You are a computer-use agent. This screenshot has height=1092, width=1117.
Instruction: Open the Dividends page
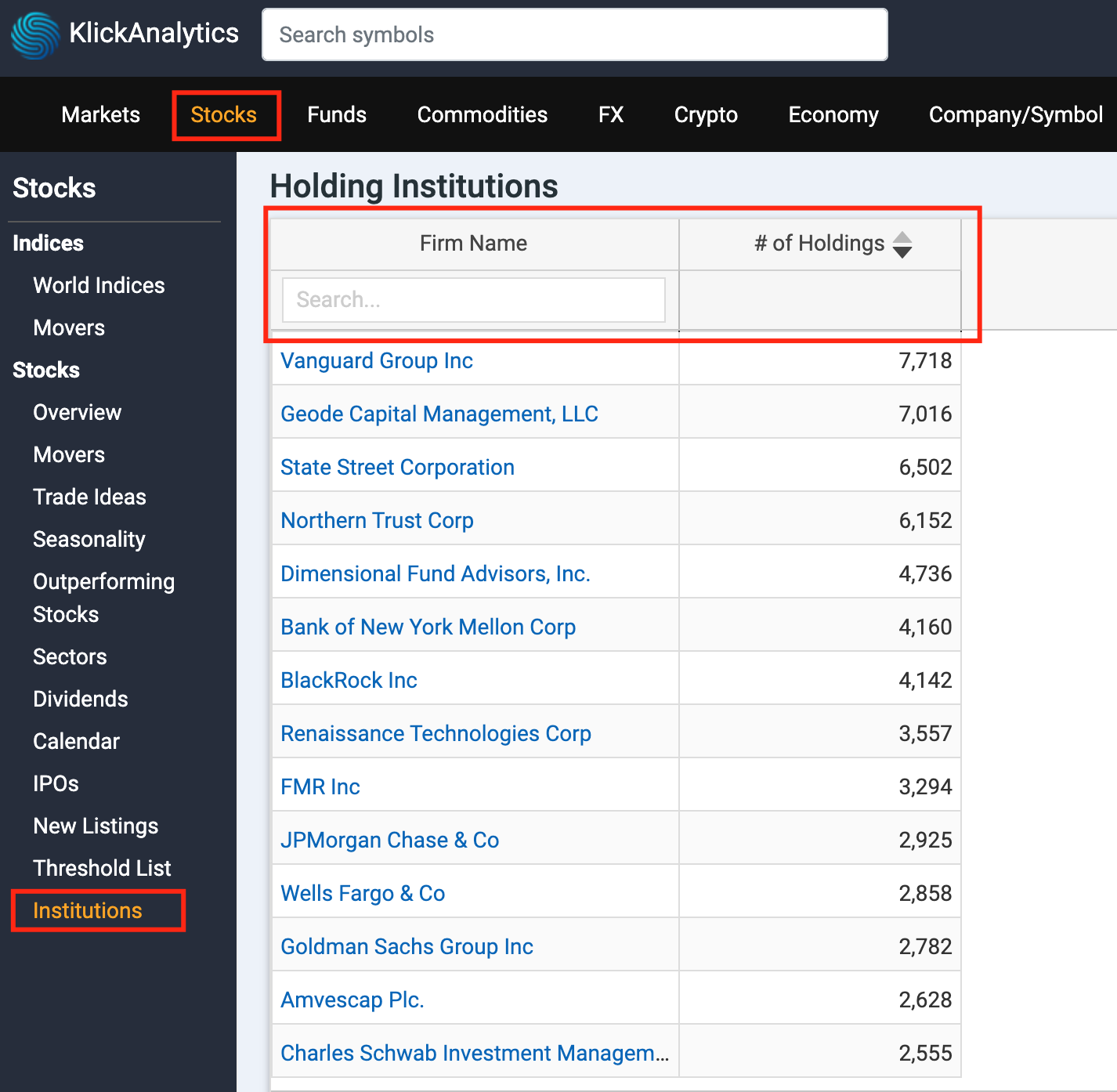click(80, 699)
